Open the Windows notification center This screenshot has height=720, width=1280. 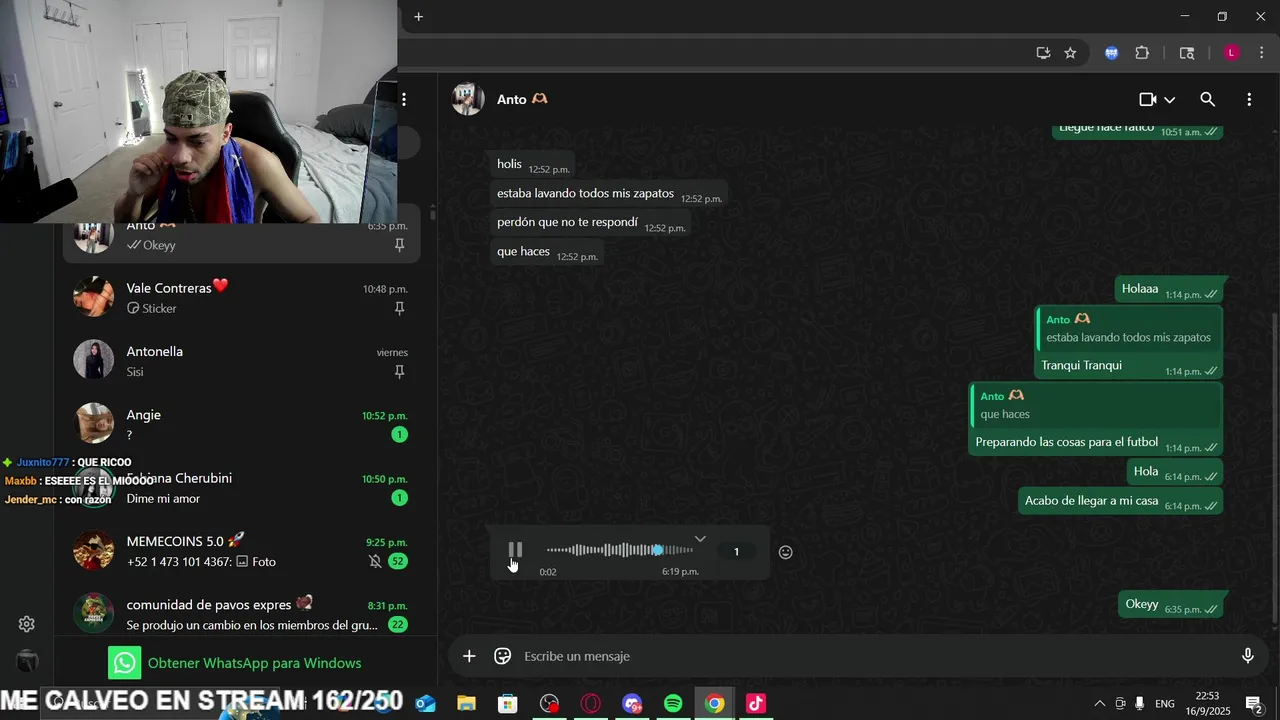(x=1252, y=704)
